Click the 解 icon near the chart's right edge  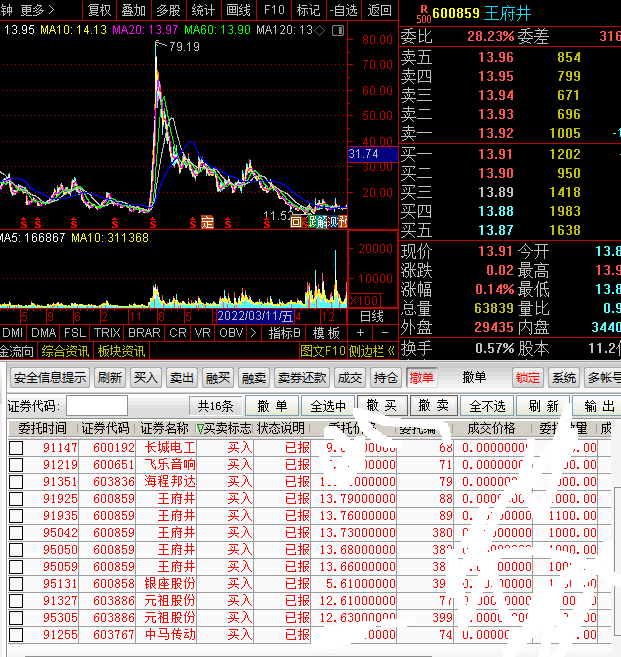(322, 222)
